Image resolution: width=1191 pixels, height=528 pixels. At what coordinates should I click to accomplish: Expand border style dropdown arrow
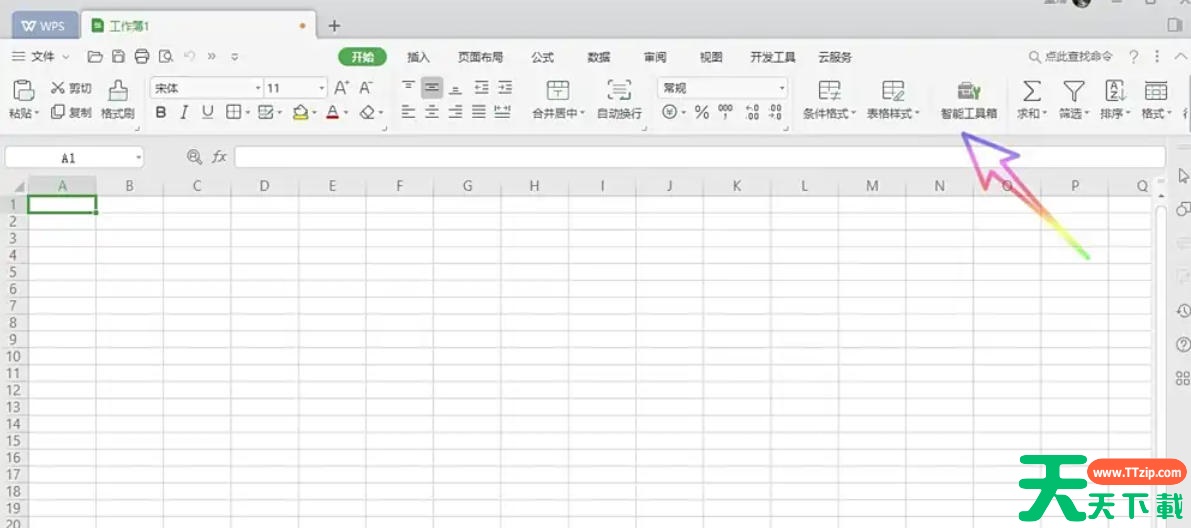(247, 113)
